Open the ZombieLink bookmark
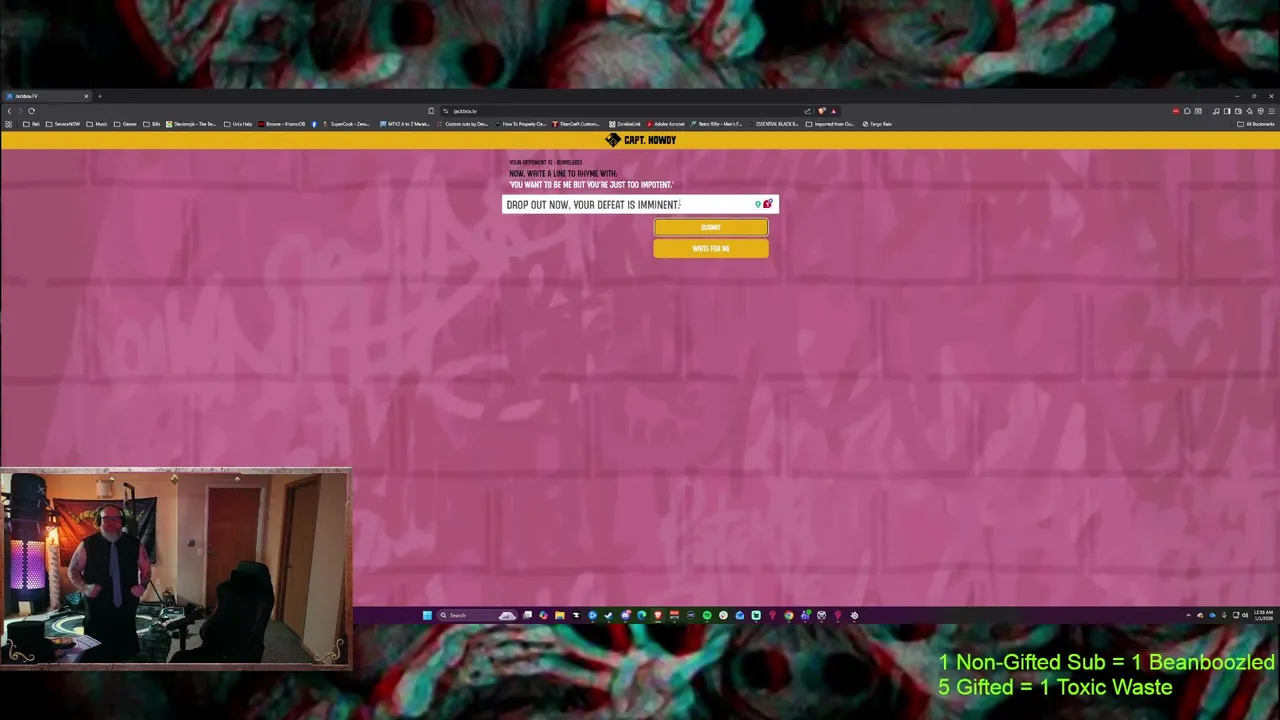 click(625, 124)
